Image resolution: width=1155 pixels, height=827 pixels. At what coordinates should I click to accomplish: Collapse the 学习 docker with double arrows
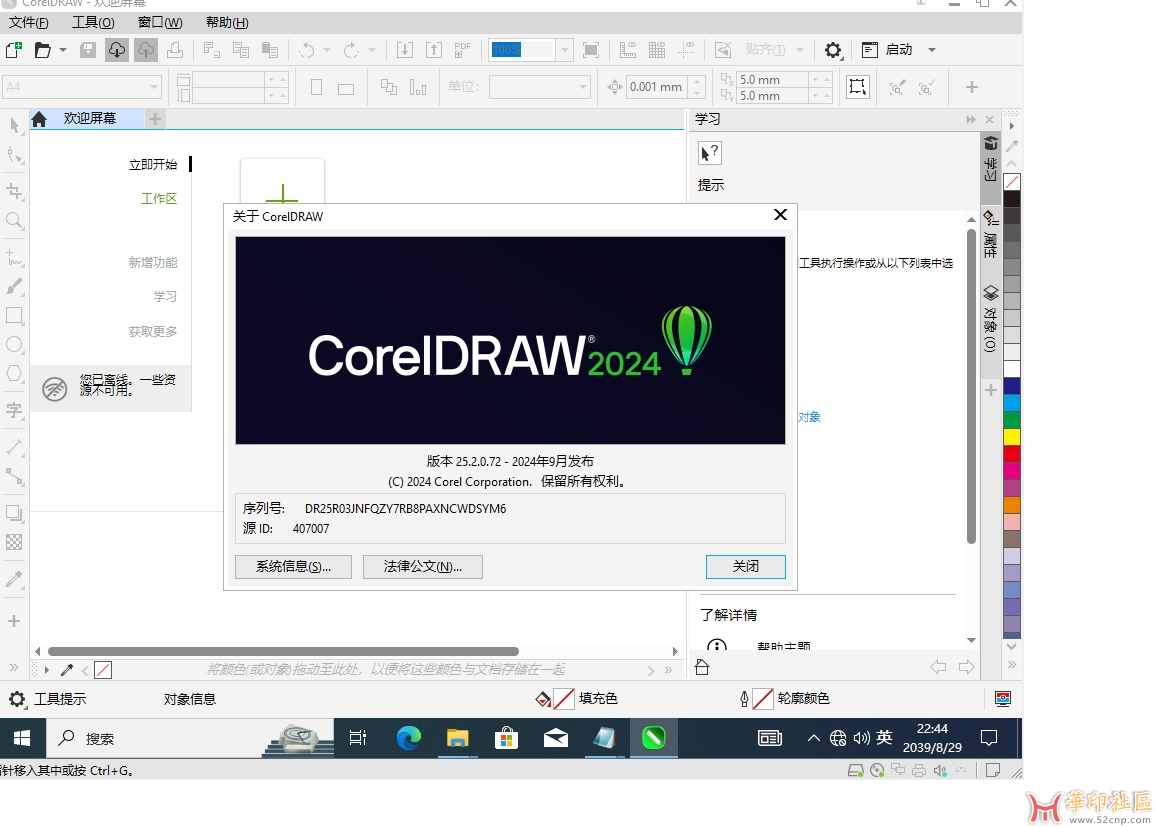[x=970, y=119]
